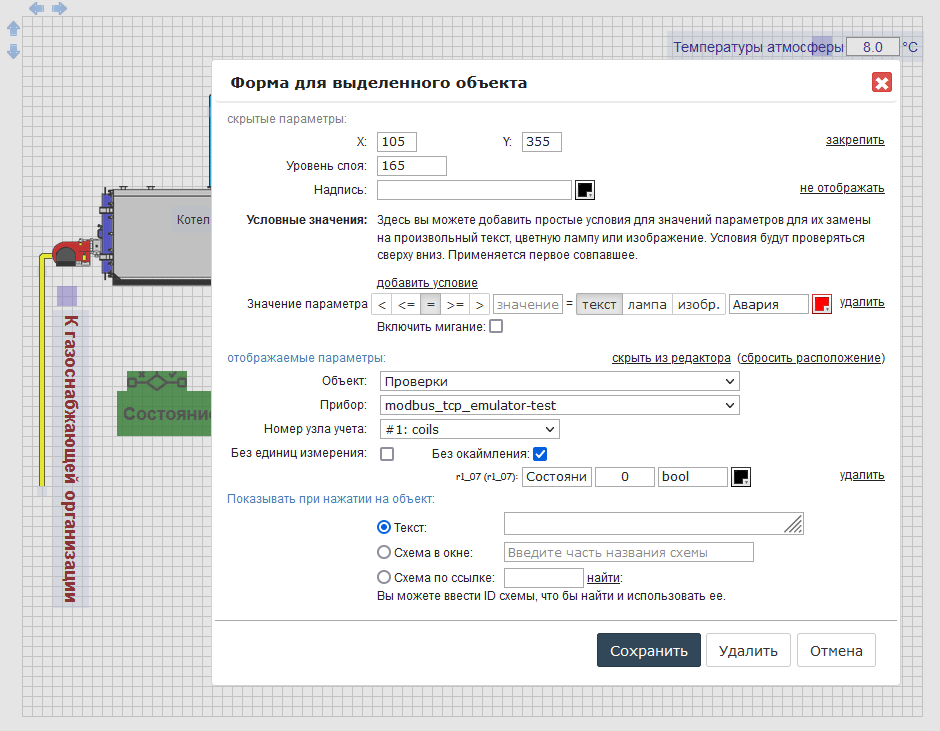
Task: Select the green valve symbol above Состояние
Action: click(157, 382)
